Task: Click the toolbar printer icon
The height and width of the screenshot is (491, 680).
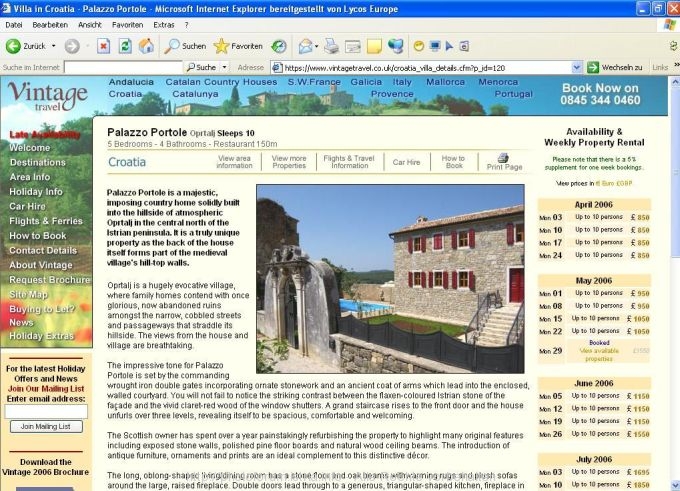Action: coord(331,46)
